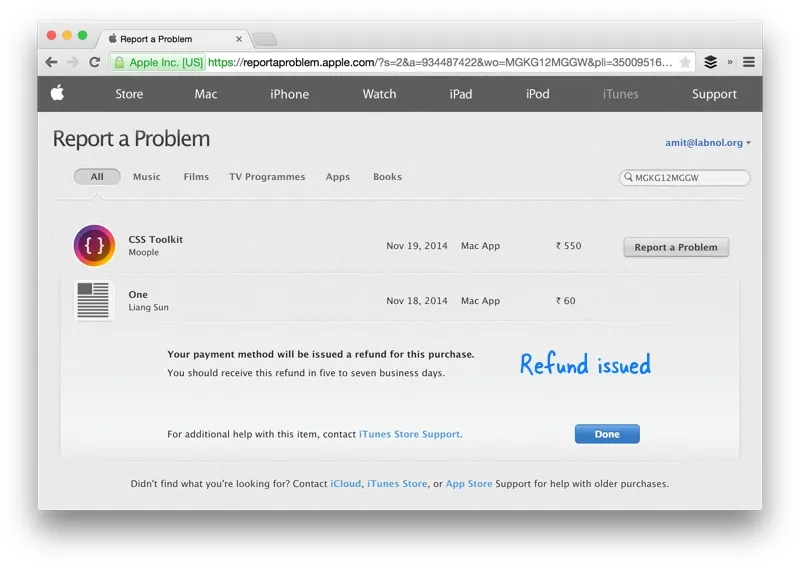Viewport: 800px width, 568px height.
Task: Click the CSS Toolkit app icon
Action: tap(94, 245)
